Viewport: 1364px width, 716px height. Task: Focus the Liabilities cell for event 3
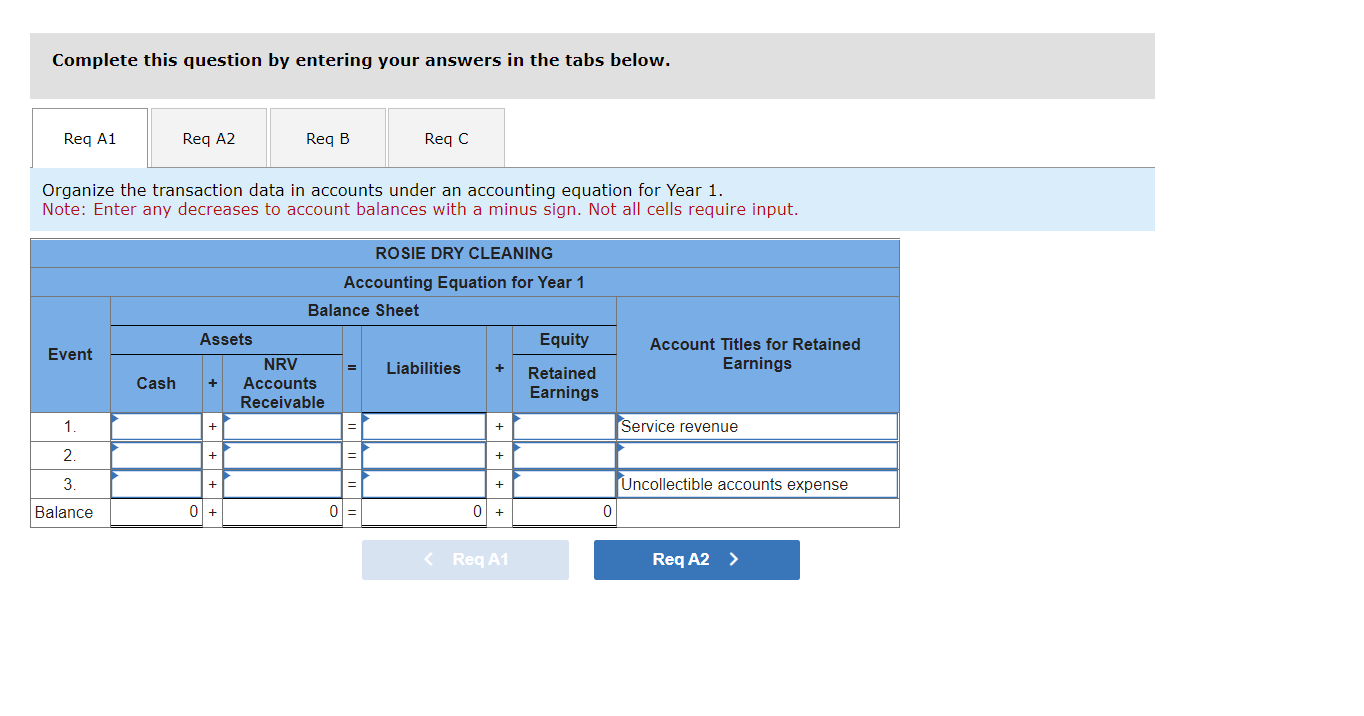pos(424,485)
